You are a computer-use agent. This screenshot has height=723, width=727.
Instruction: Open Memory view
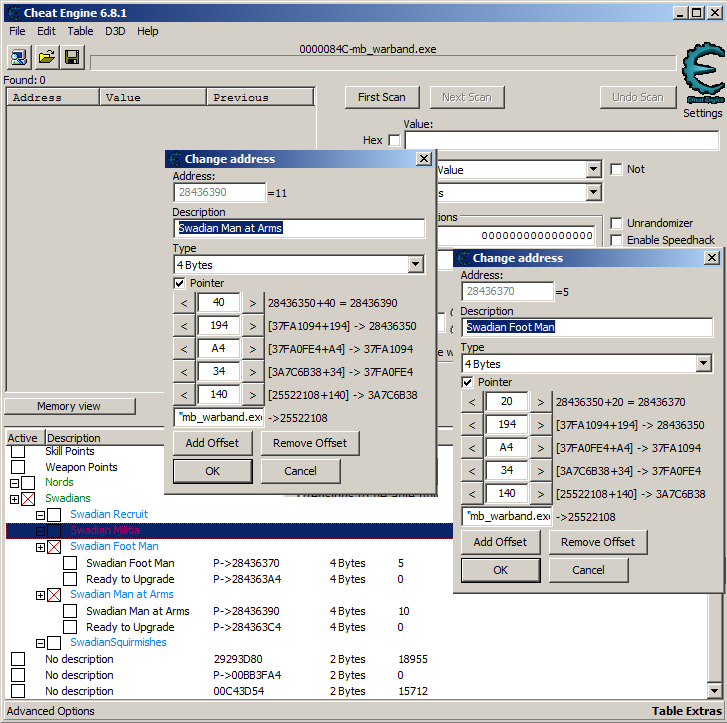point(70,406)
